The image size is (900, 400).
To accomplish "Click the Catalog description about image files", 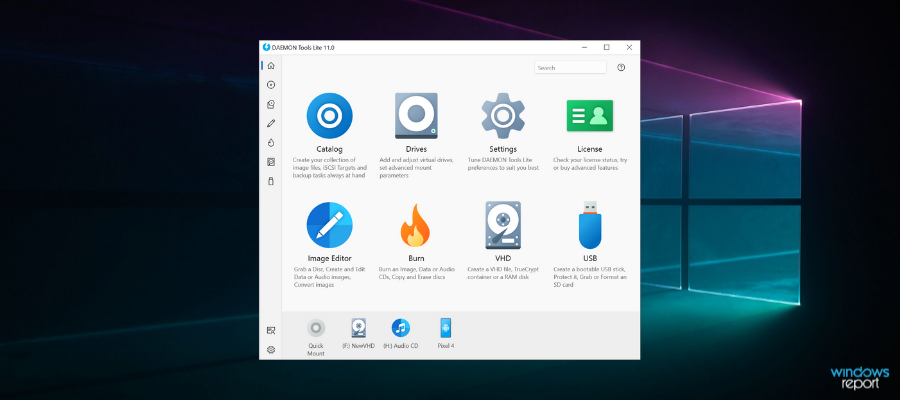I will tap(329, 168).
